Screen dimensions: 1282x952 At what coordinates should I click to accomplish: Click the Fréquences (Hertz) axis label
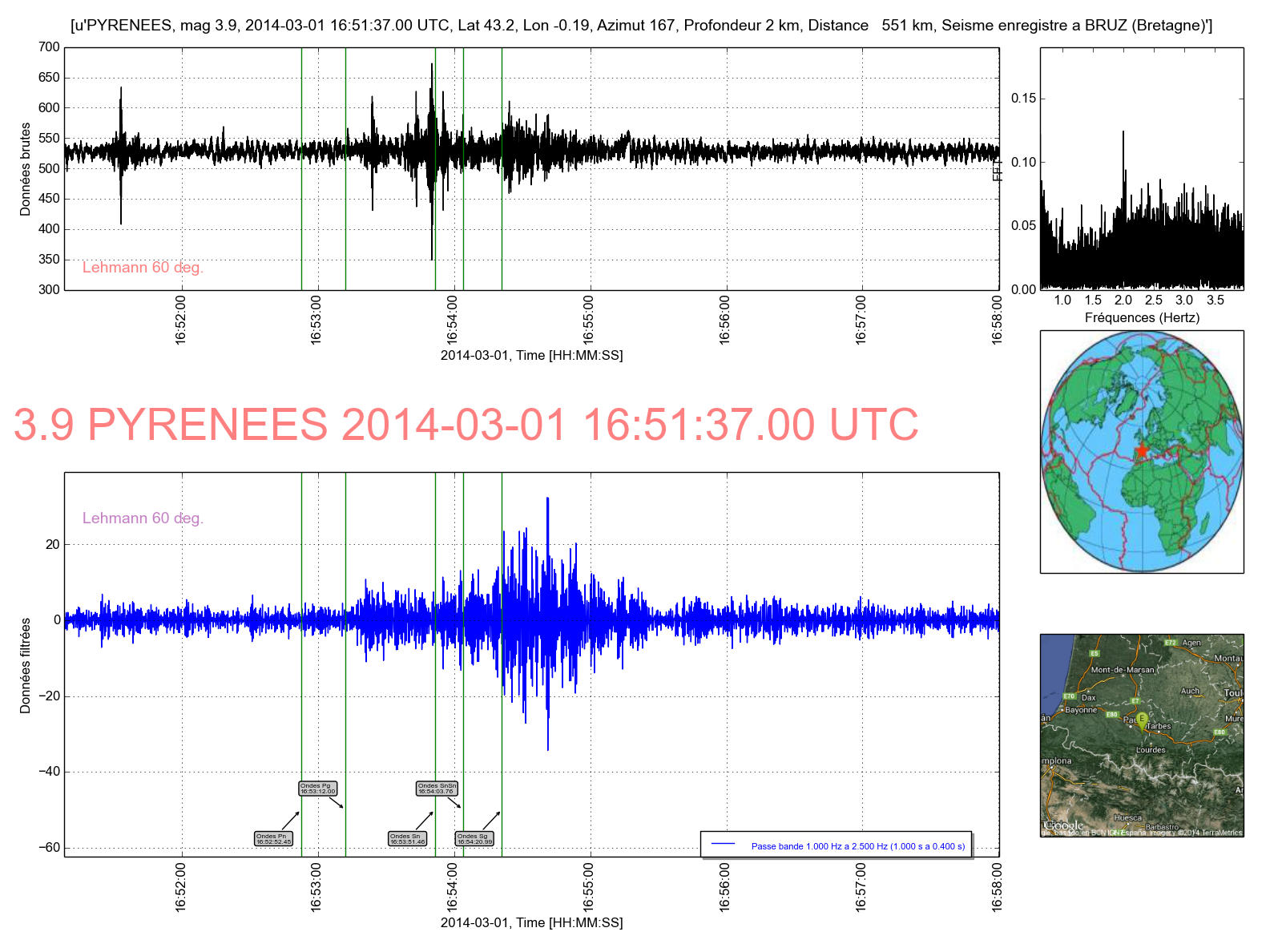click(x=1142, y=318)
